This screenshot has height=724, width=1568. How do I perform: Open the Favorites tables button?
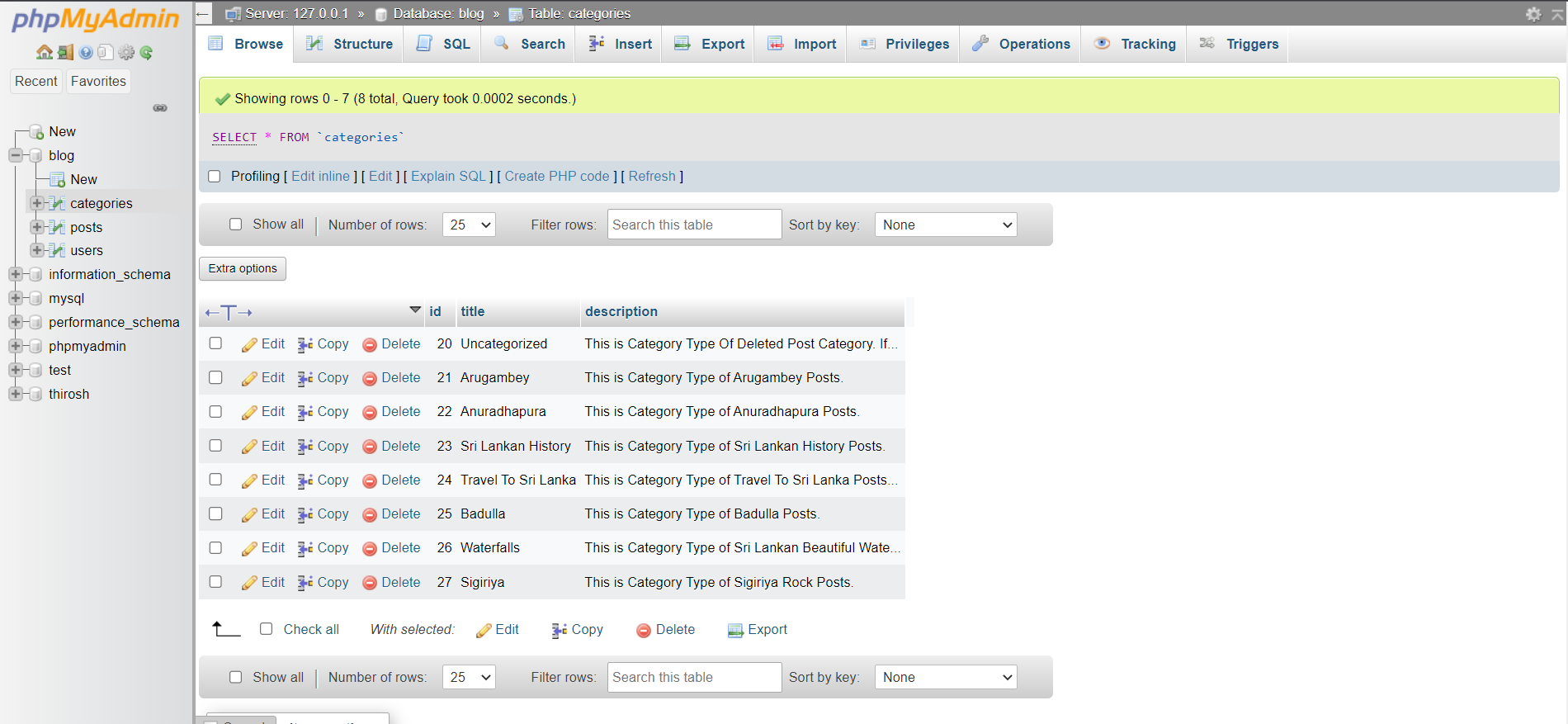(x=98, y=81)
